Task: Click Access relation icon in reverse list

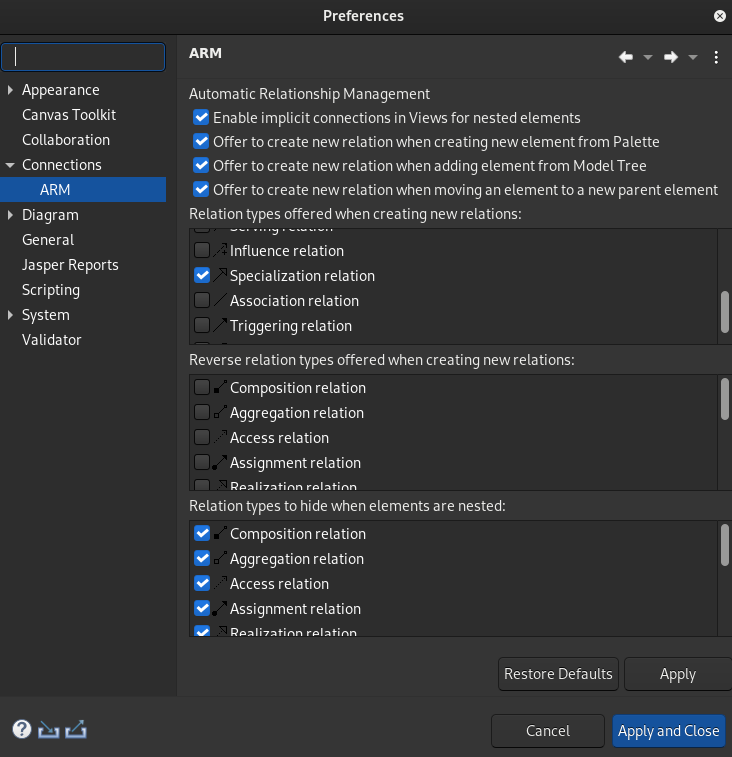Action: [220, 437]
